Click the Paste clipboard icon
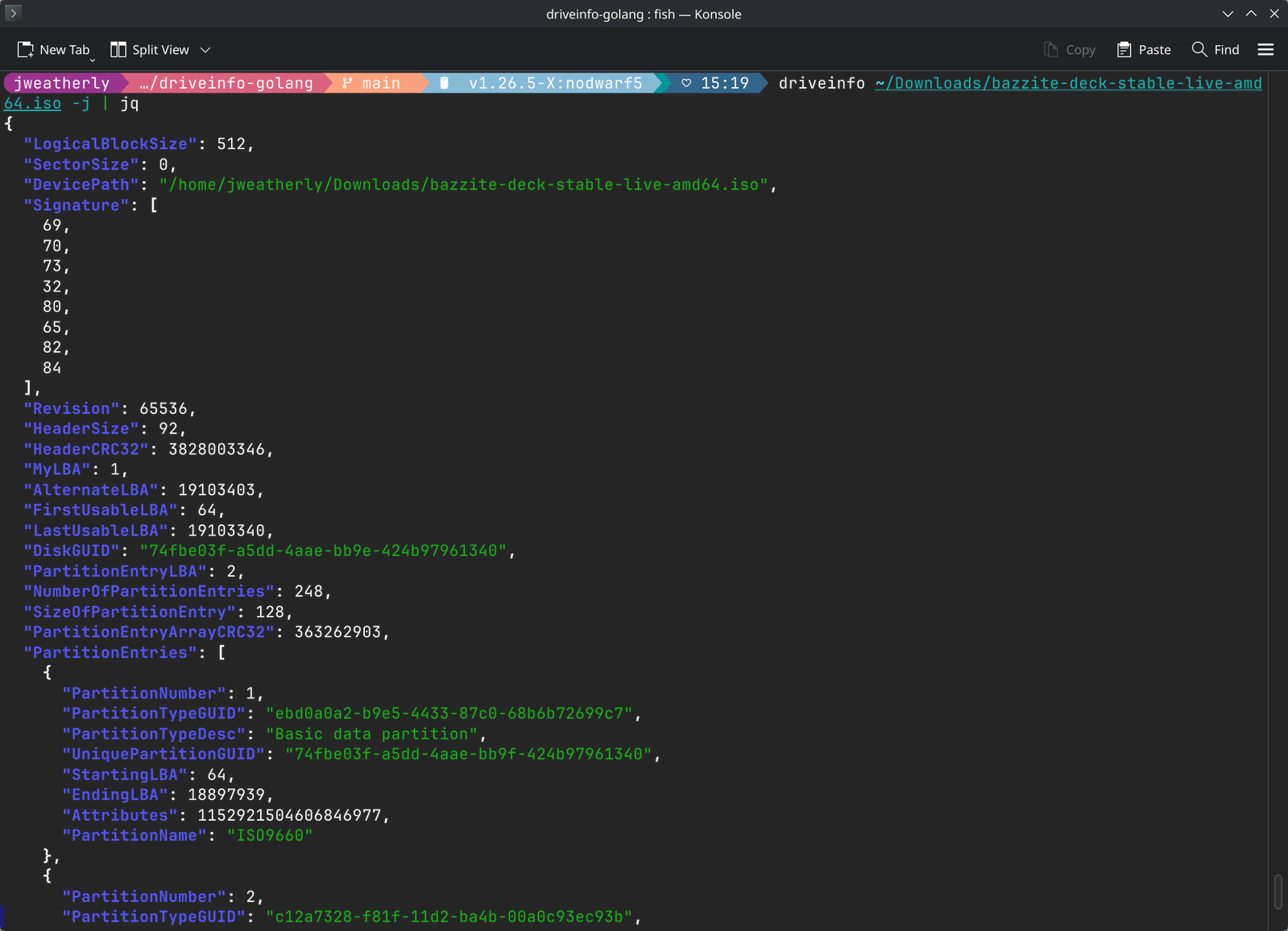The image size is (1288, 931). point(1124,50)
